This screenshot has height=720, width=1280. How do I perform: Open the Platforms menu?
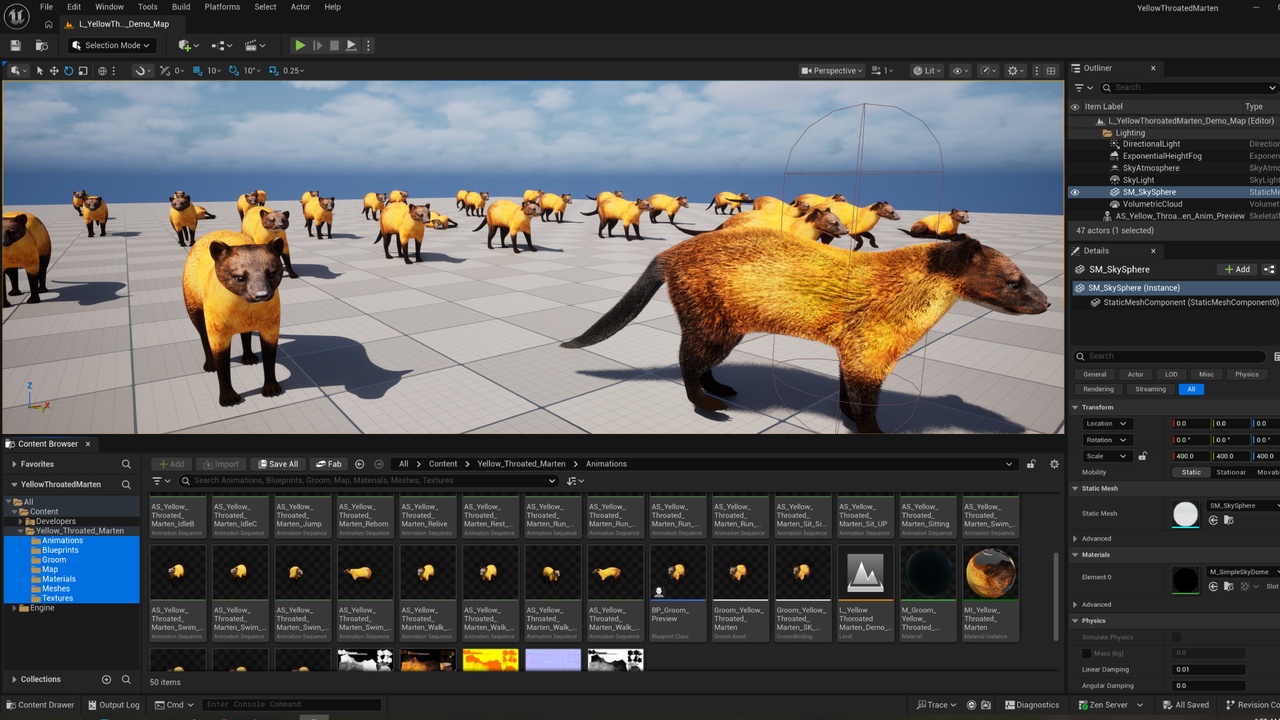(x=222, y=7)
